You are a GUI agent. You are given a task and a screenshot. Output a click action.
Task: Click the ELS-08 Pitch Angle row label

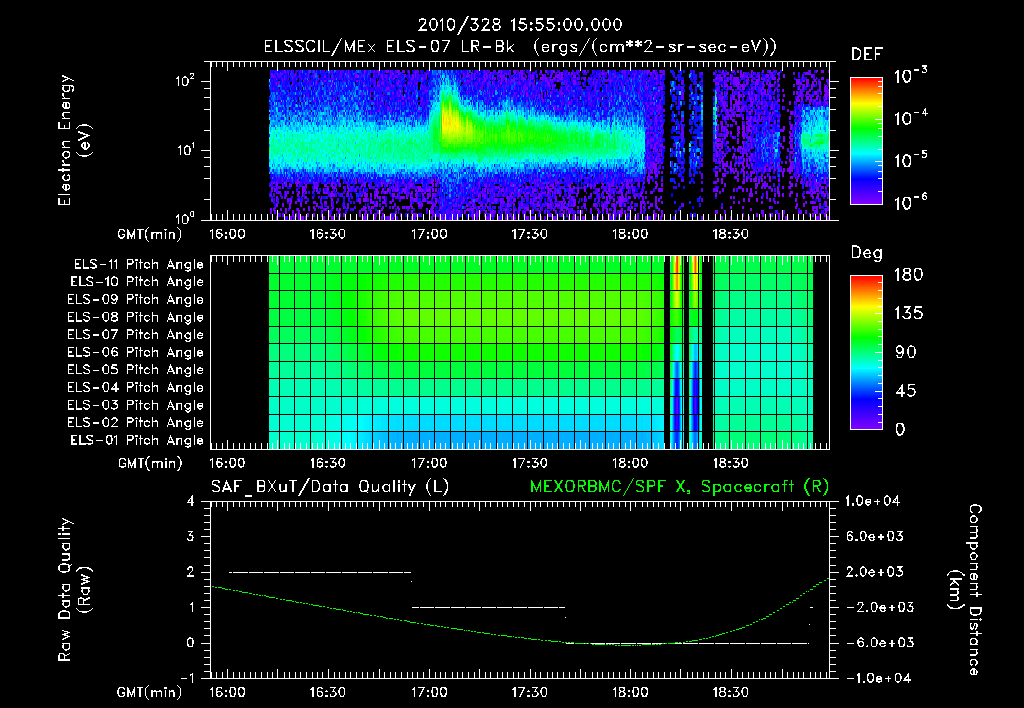pyautogui.click(x=136, y=317)
